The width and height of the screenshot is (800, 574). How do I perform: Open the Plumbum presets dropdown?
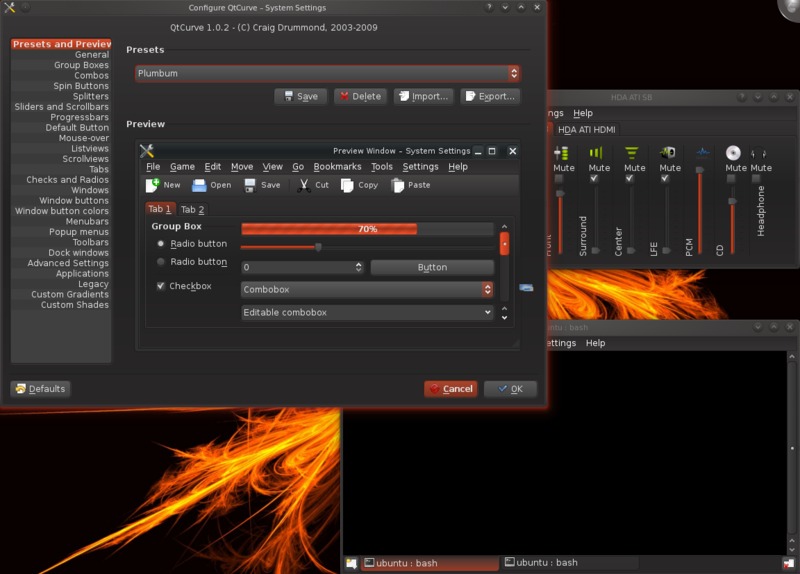pyautogui.click(x=328, y=73)
